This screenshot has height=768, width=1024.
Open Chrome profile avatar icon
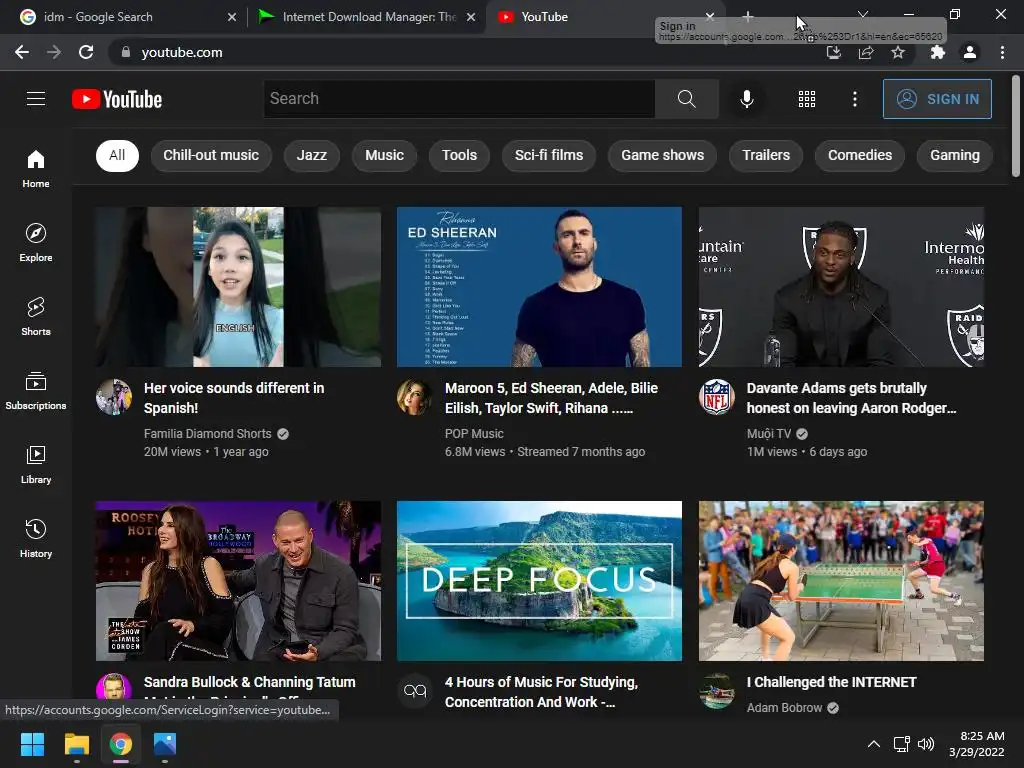970,52
